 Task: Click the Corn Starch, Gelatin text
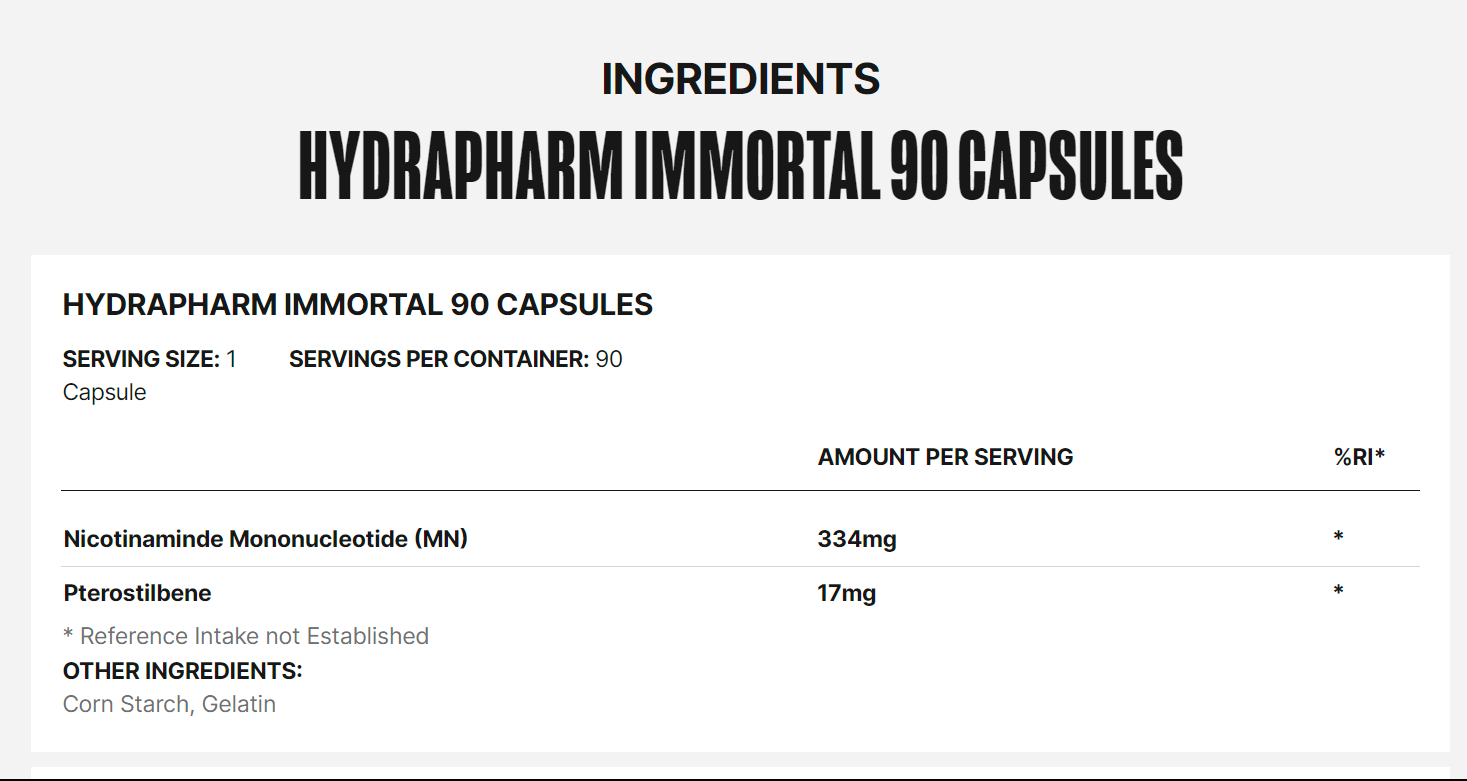(x=169, y=704)
